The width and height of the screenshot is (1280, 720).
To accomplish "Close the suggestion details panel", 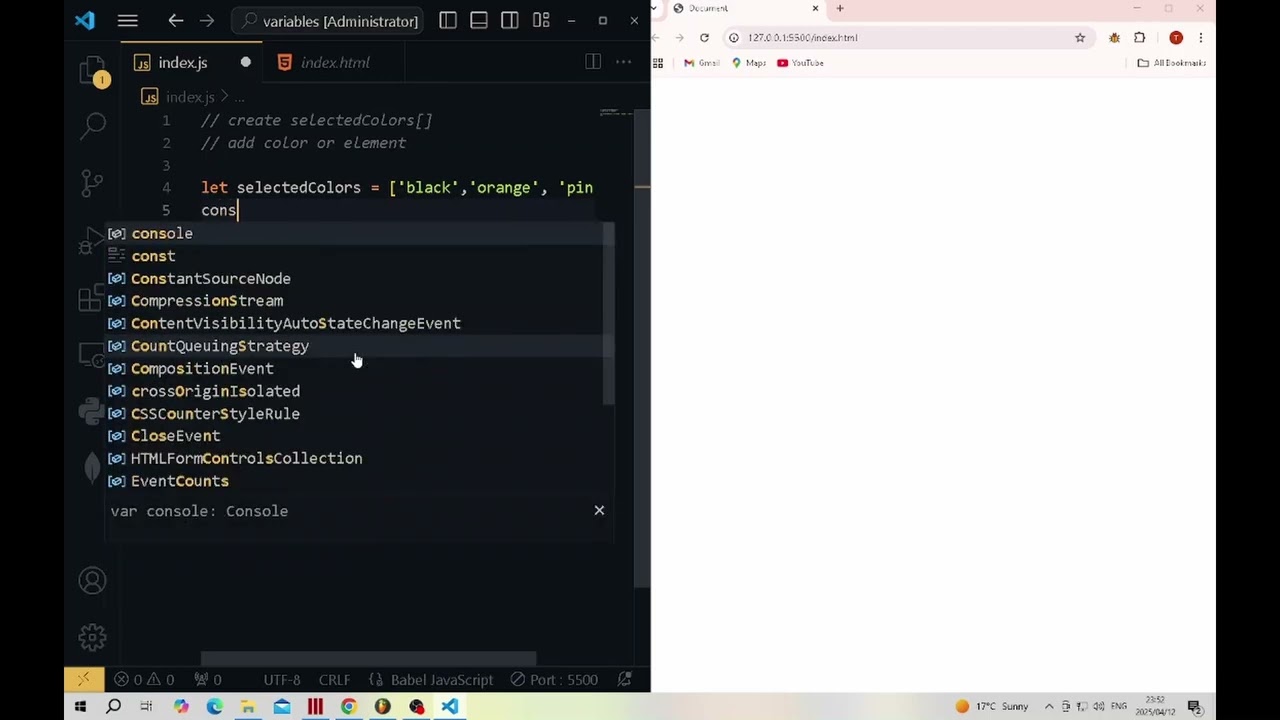I will pyautogui.click(x=599, y=511).
